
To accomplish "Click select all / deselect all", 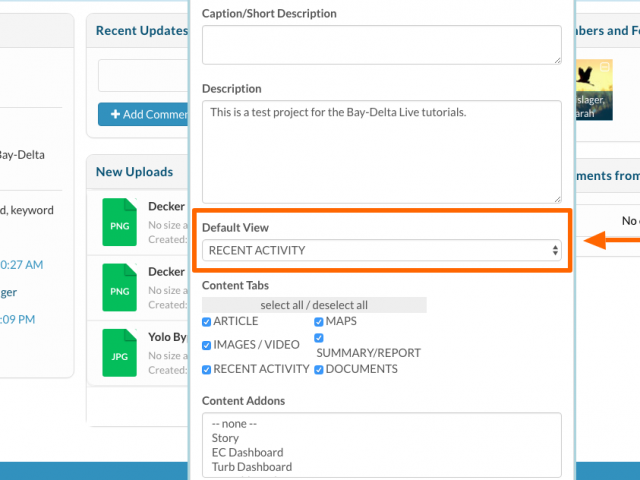I will coord(314,305).
